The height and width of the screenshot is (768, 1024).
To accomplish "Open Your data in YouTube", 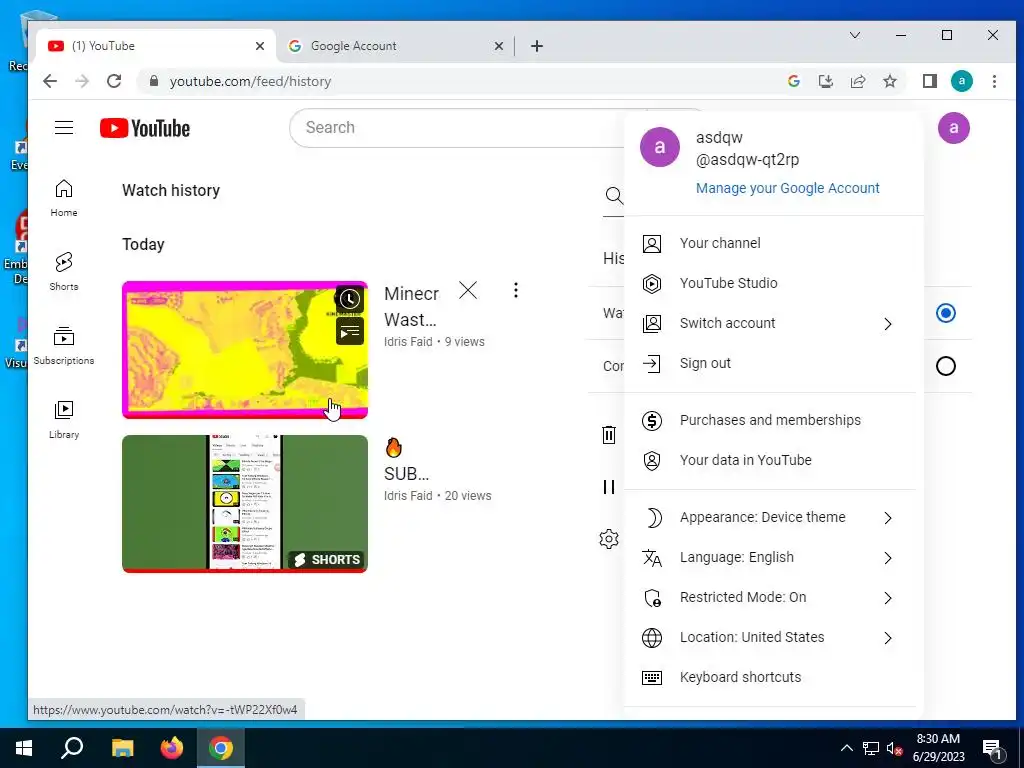I will (769, 460).
